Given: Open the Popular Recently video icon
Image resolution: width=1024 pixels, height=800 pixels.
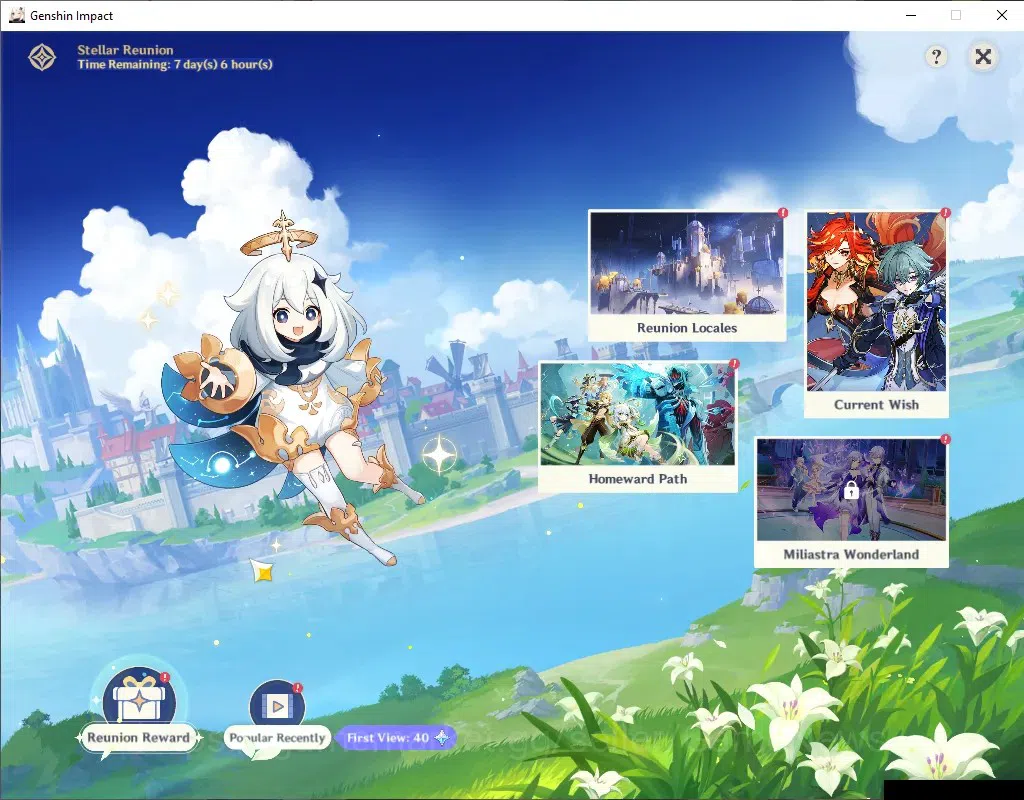Looking at the screenshot, I should click(277, 704).
